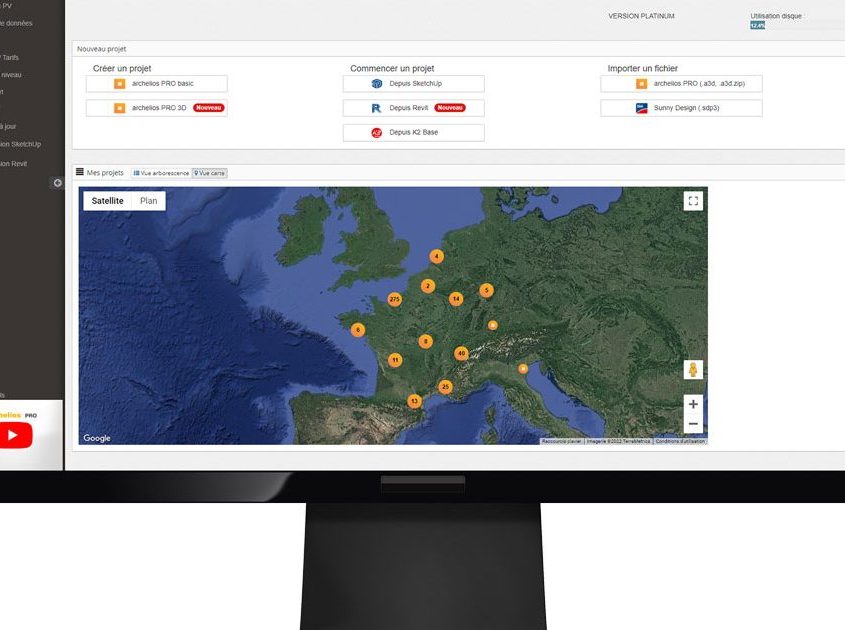Start a project from Revit

[x=413, y=108]
